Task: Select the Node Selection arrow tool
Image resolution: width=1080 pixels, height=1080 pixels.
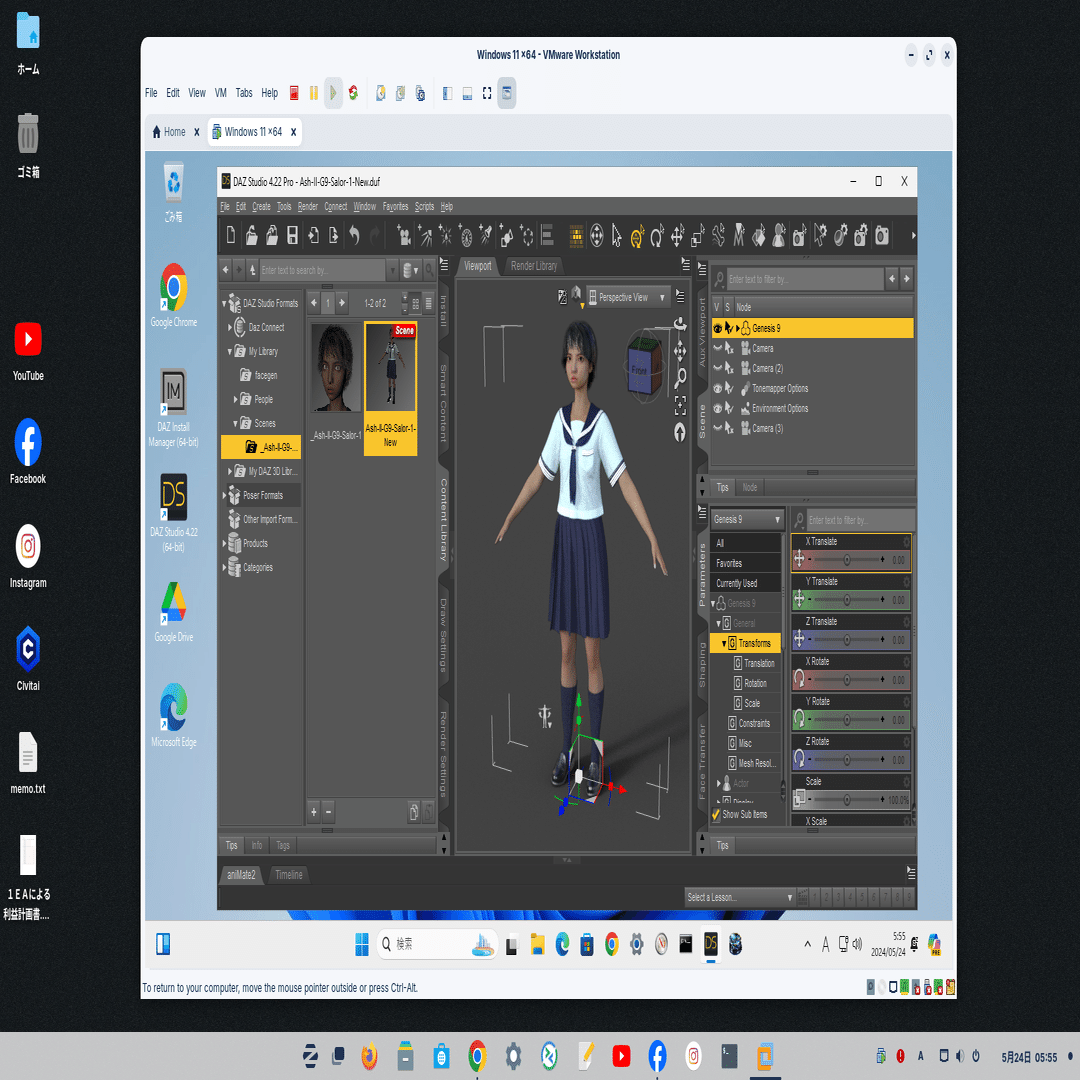Action: (x=617, y=234)
